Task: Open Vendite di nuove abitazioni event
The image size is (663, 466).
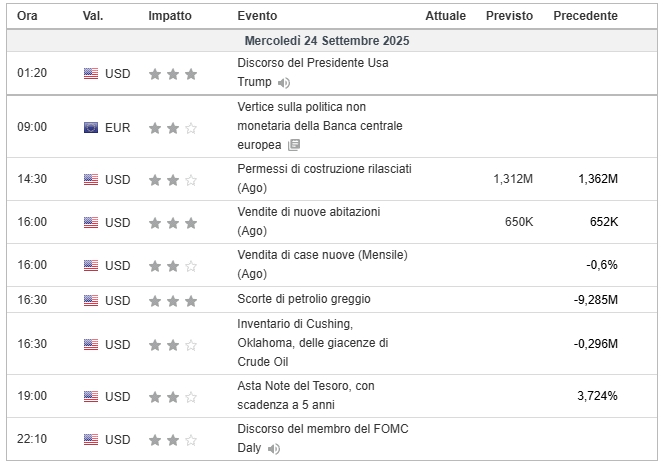Action: coord(308,212)
